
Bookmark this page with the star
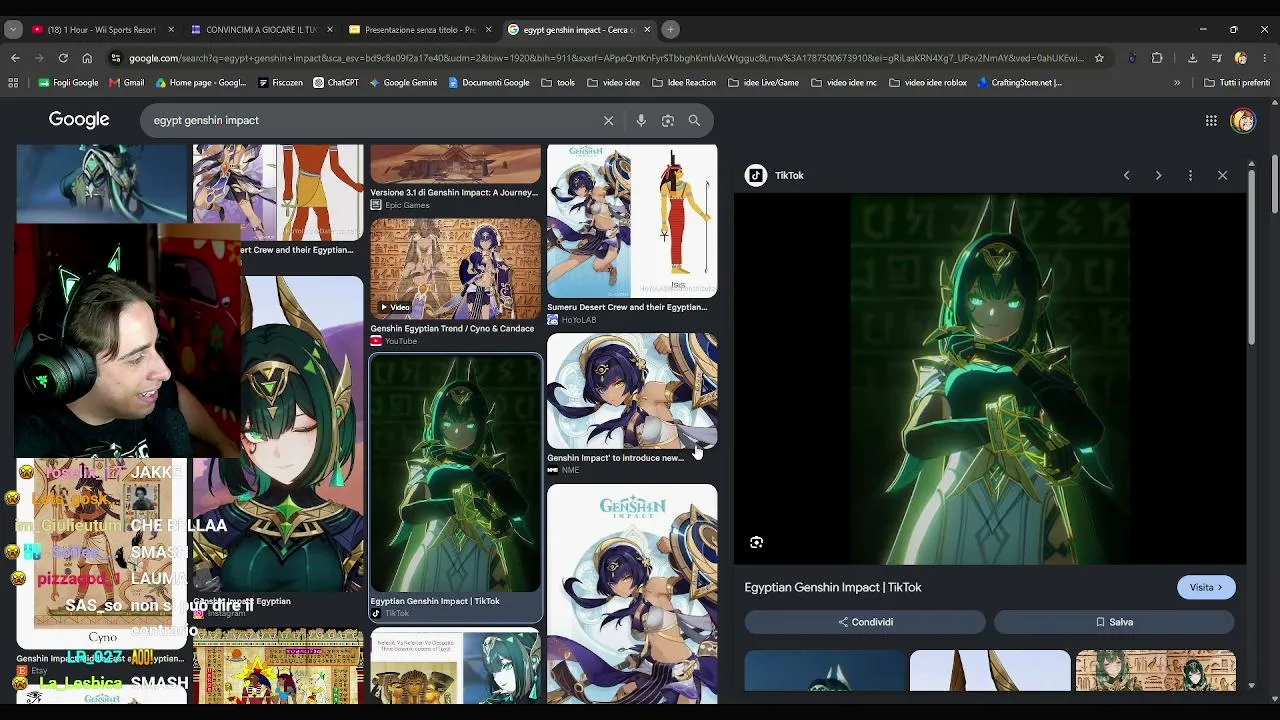(x=1099, y=58)
